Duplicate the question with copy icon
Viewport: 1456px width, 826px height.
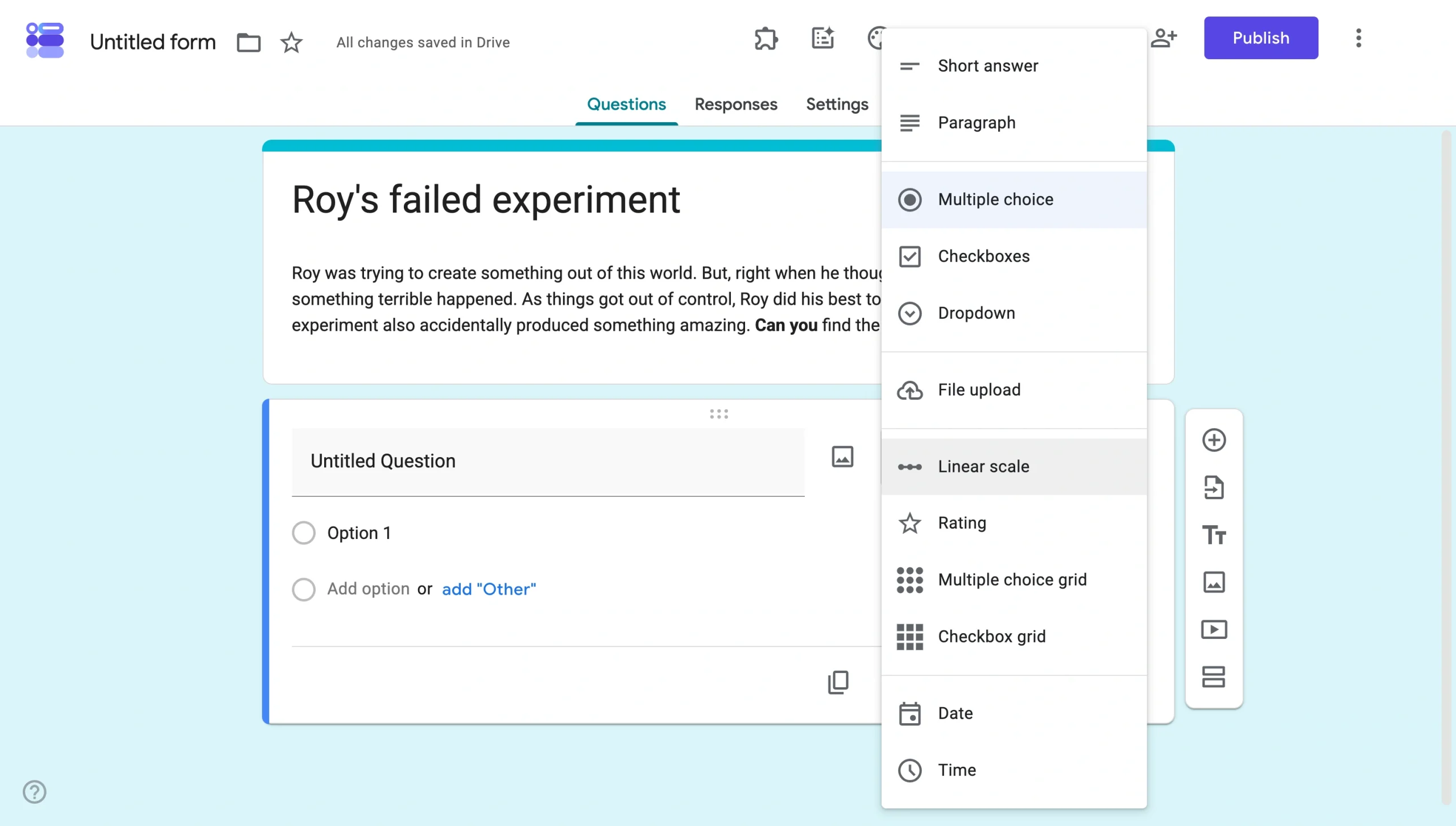tap(838, 682)
